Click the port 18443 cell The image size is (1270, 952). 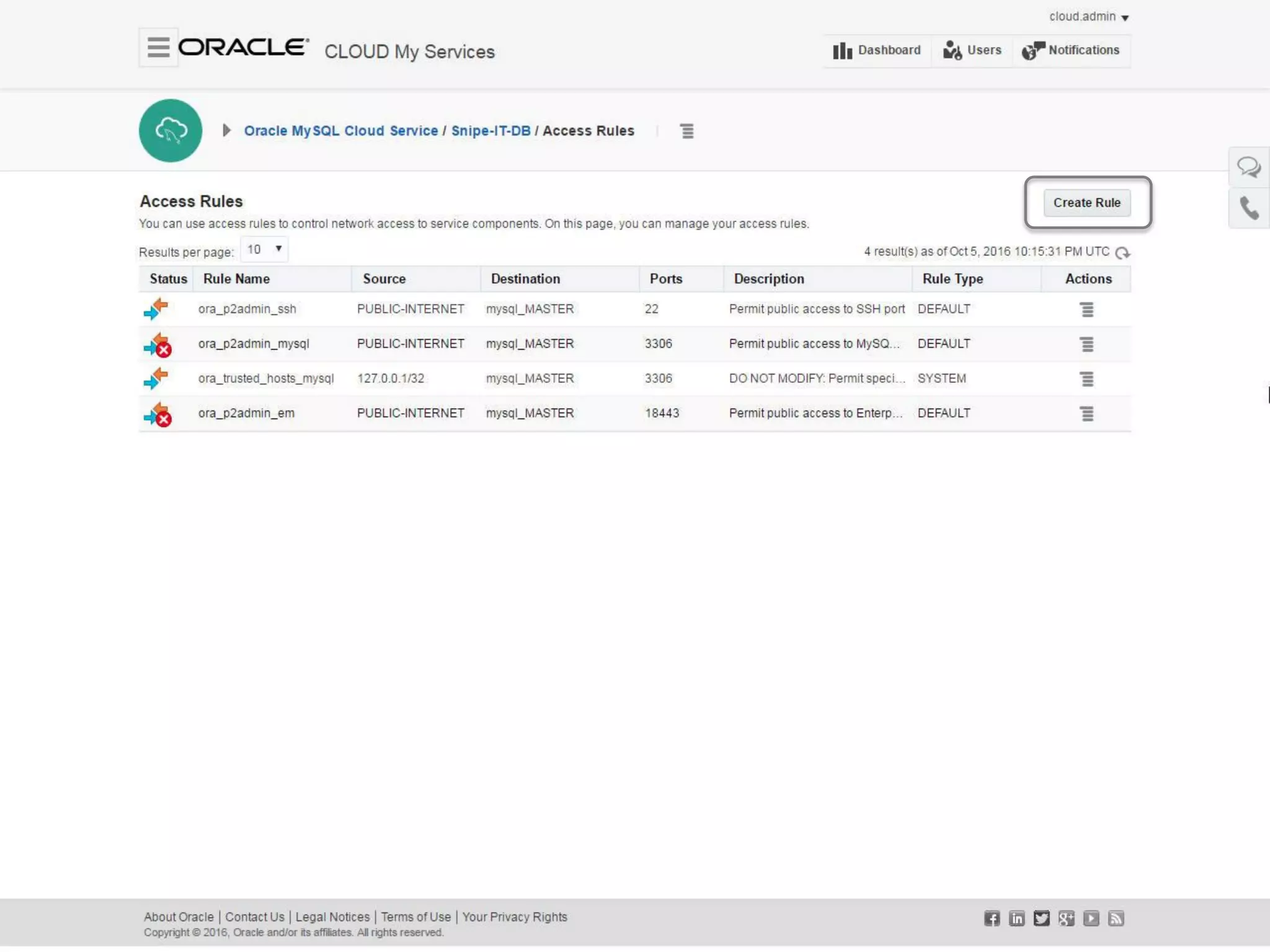pos(662,413)
